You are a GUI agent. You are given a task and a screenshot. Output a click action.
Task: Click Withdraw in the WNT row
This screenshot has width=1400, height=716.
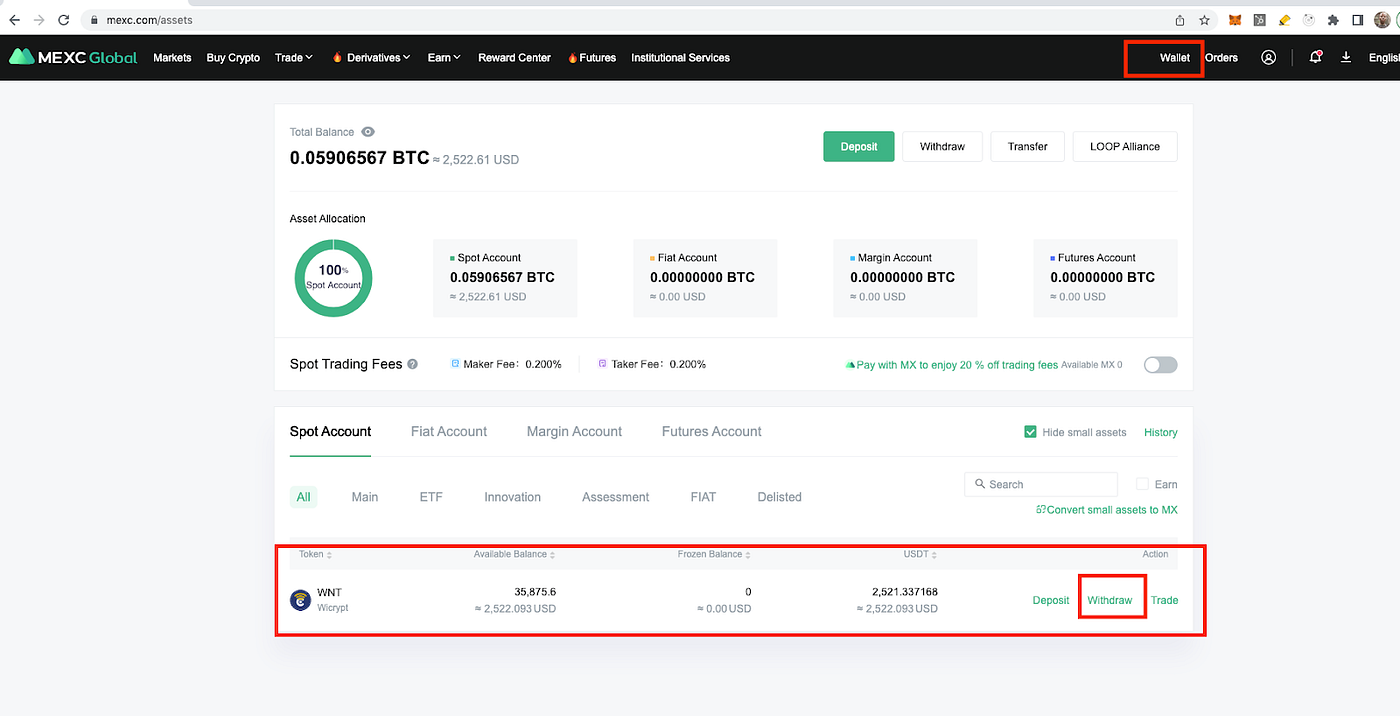tap(1110, 600)
